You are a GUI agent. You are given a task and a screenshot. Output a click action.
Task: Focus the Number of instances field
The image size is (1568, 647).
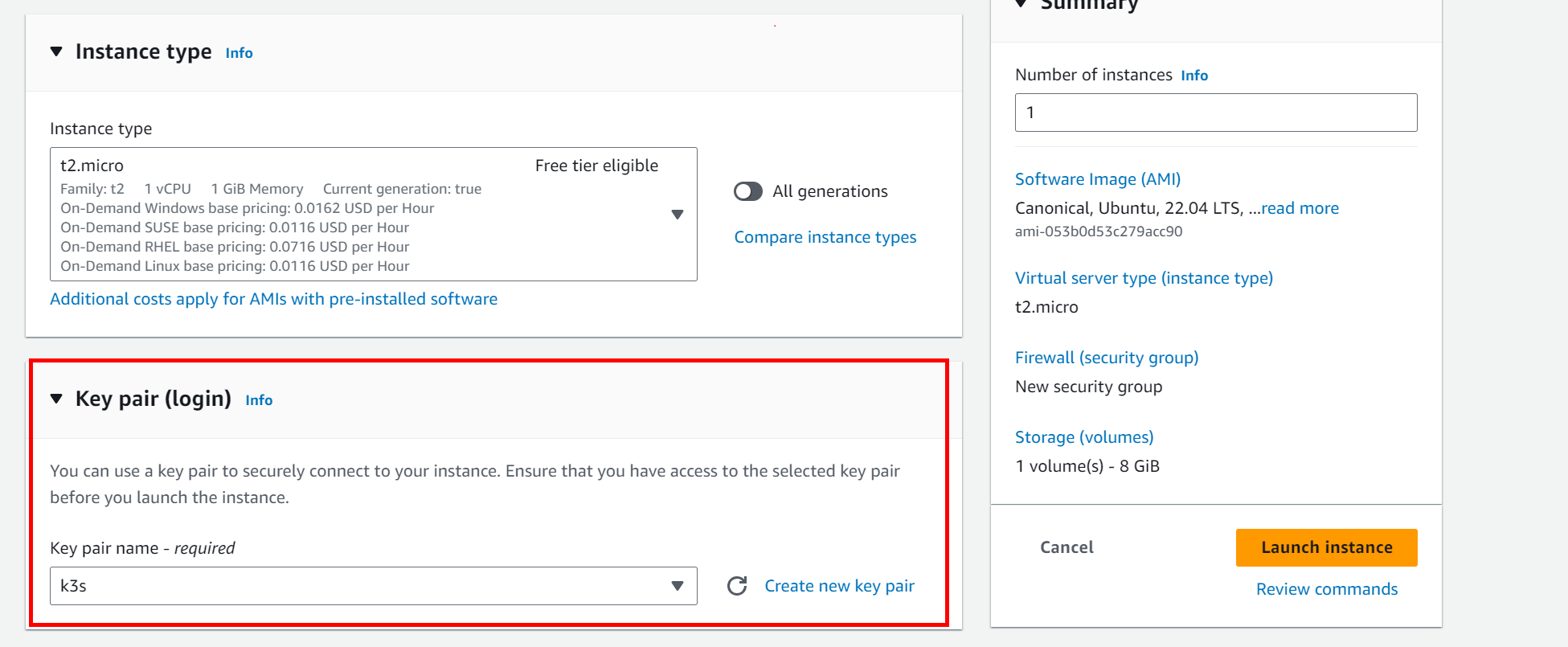[x=1216, y=113]
